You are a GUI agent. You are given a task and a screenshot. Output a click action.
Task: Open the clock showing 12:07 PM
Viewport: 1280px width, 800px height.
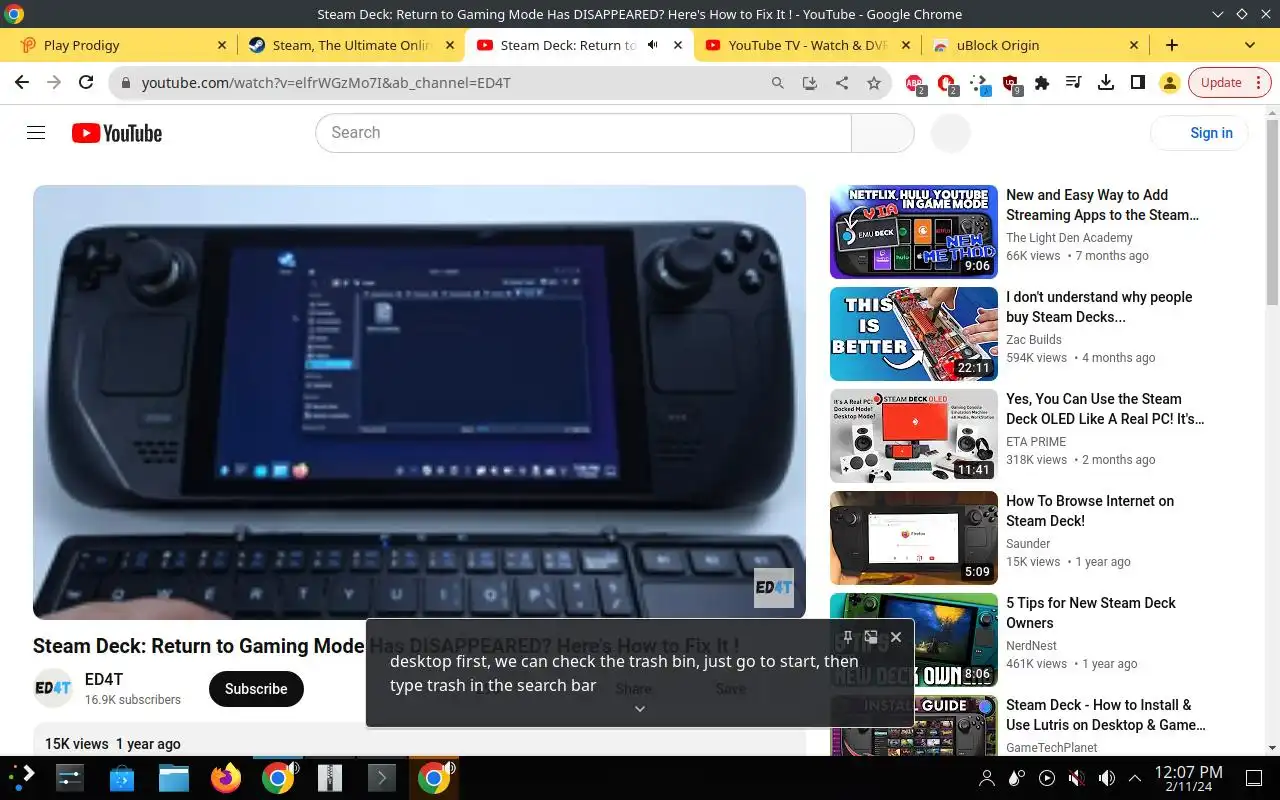point(1188,778)
